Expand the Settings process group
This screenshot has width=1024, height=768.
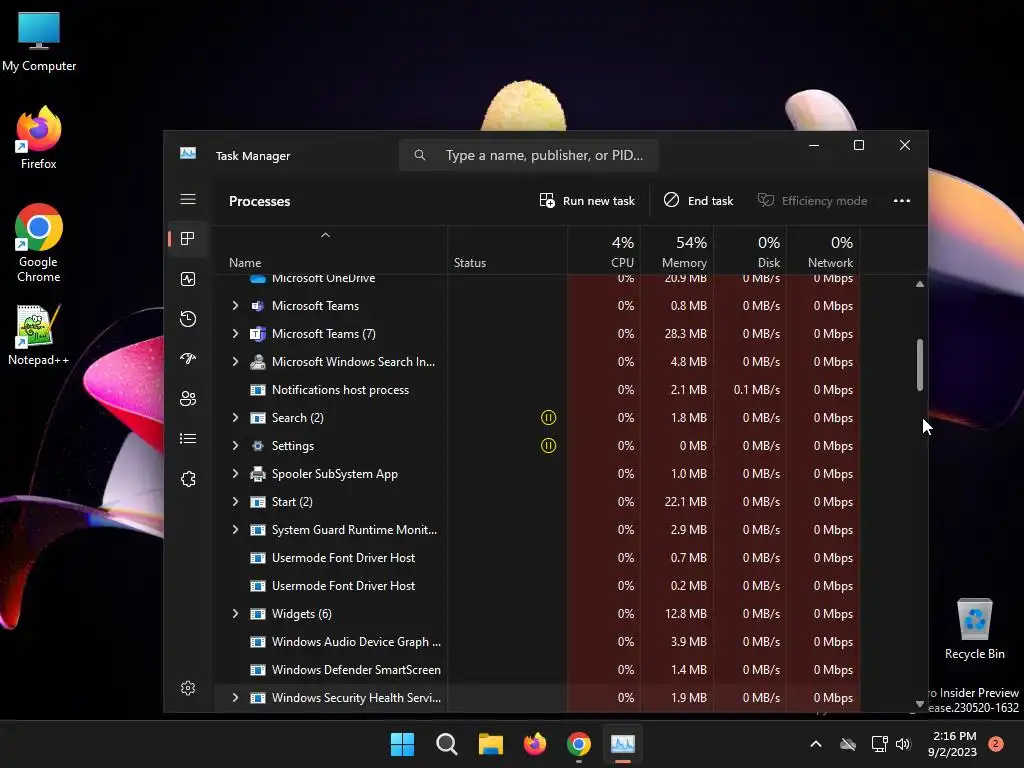pyautogui.click(x=235, y=445)
